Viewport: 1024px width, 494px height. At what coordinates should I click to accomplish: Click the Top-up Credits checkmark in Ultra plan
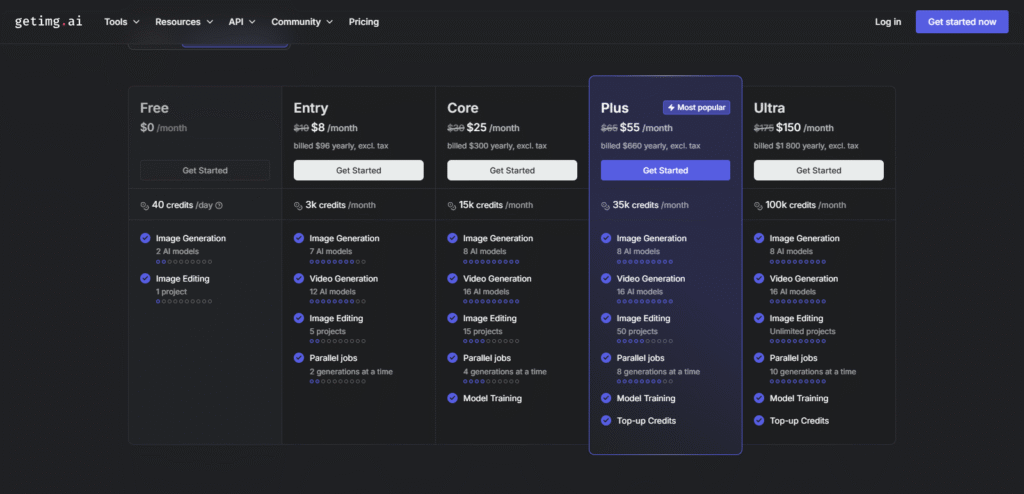pos(759,421)
